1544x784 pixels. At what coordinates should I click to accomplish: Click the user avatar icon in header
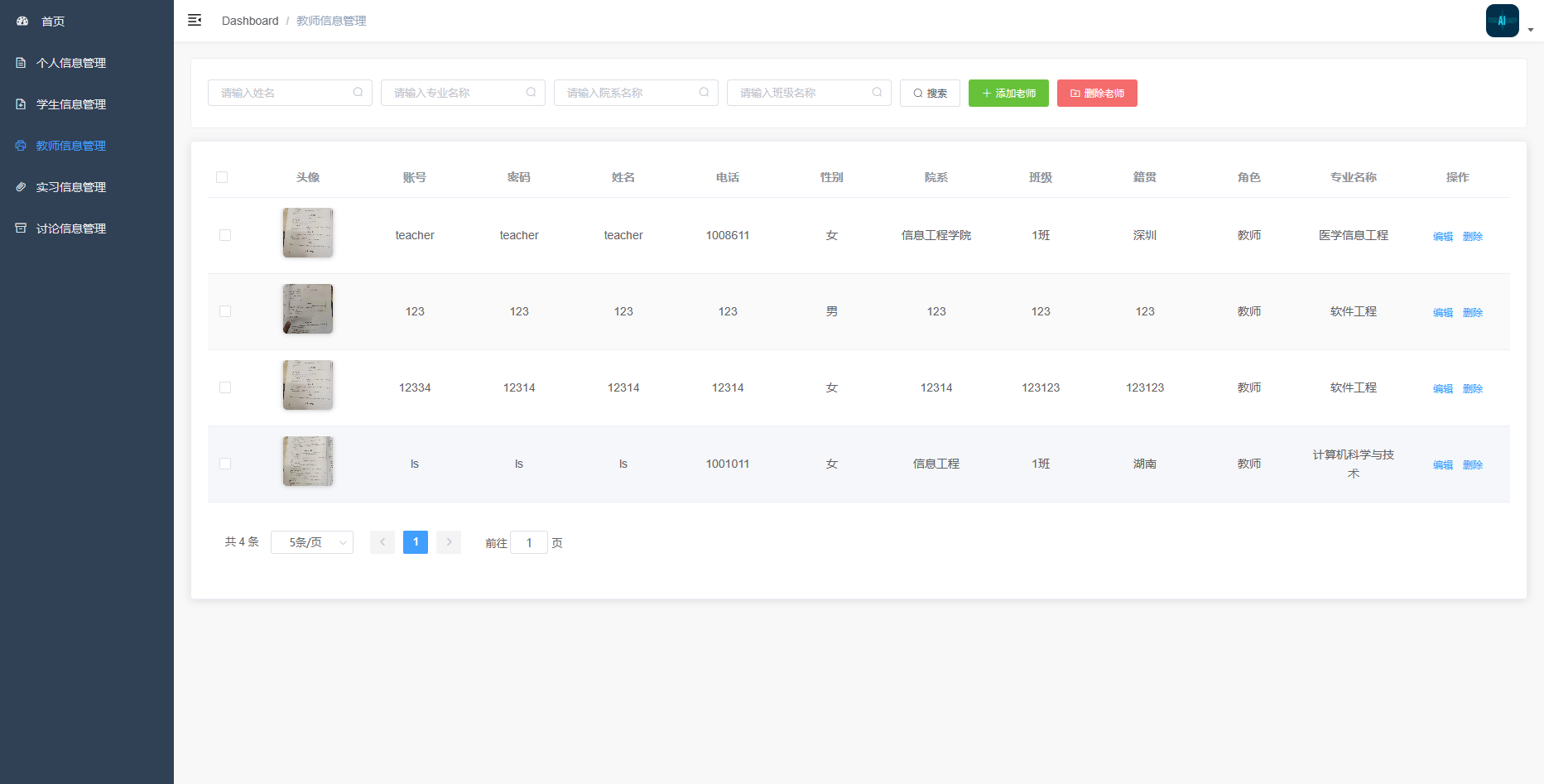point(1502,21)
